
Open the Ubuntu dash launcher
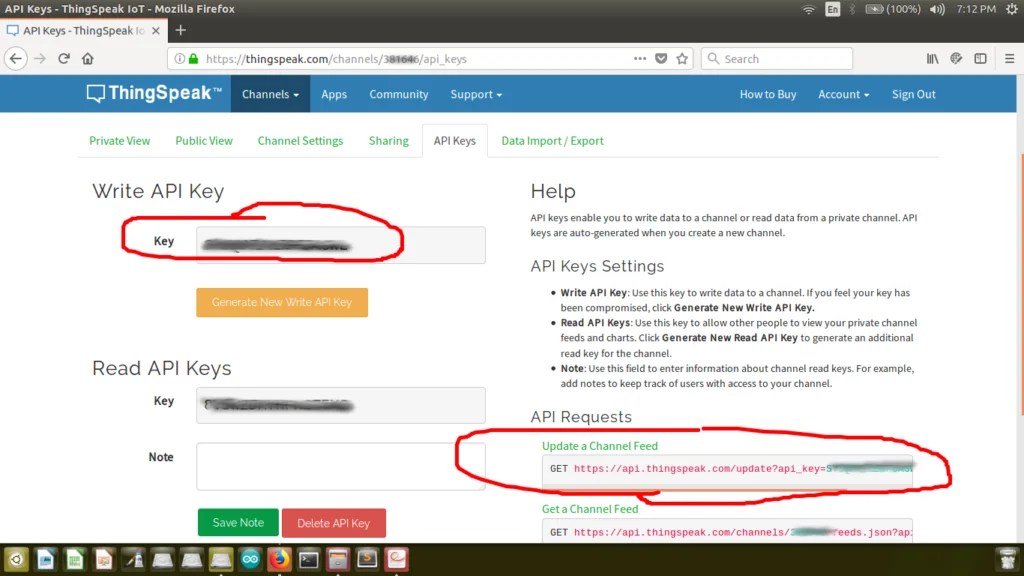[x=16, y=560]
